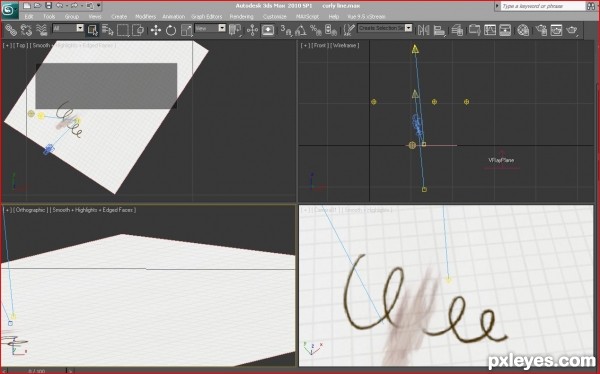Open the Manage Layers dialog
The width and height of the screenshot is (600, 374).
(x=457, y=30)
